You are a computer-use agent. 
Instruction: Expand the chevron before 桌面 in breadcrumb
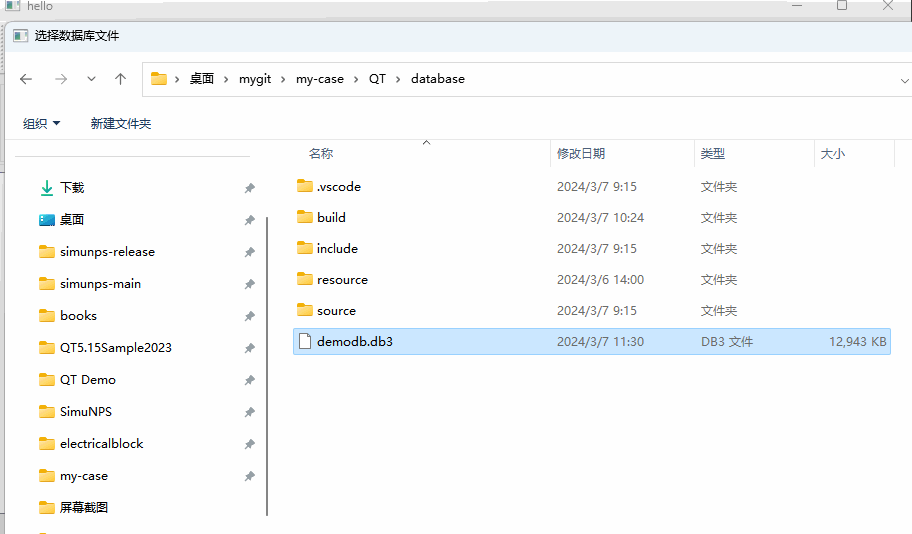[x=177, y=79]
